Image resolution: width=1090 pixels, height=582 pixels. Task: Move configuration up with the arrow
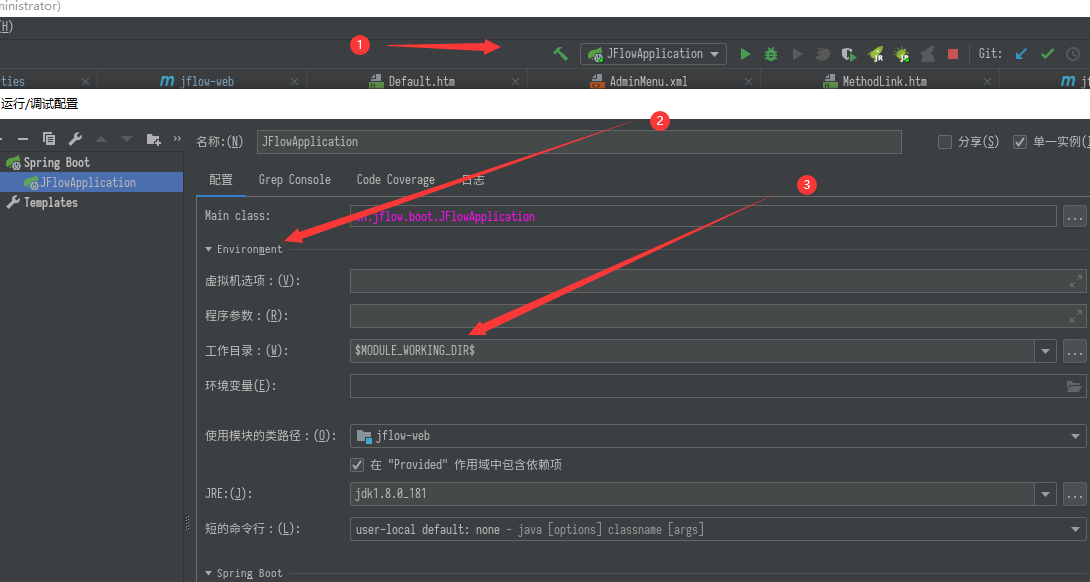click(x=101, y=139)
